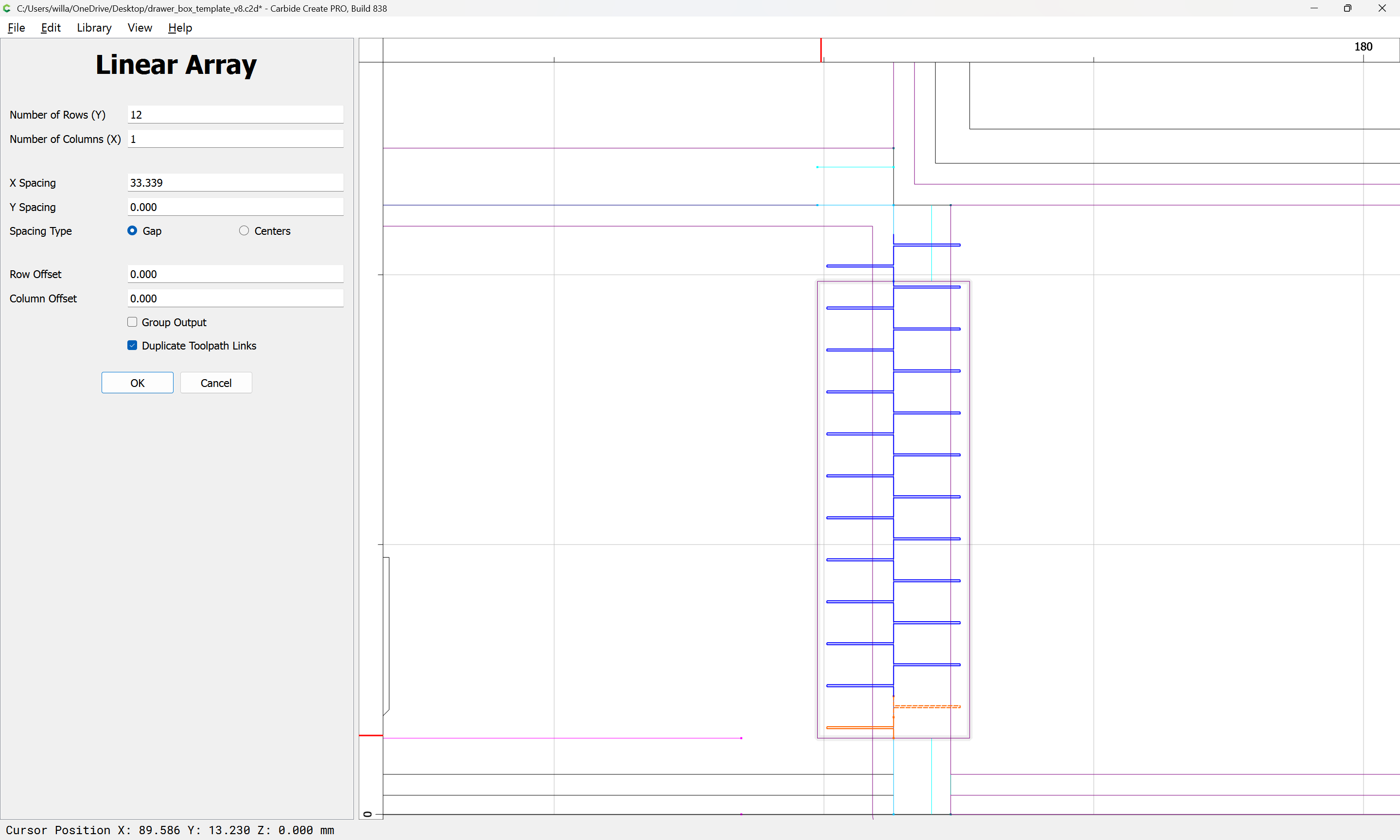This screenshot has height=840, width=1400.
Task: Select the Centers spacing type
Action: tap(244, 230)
